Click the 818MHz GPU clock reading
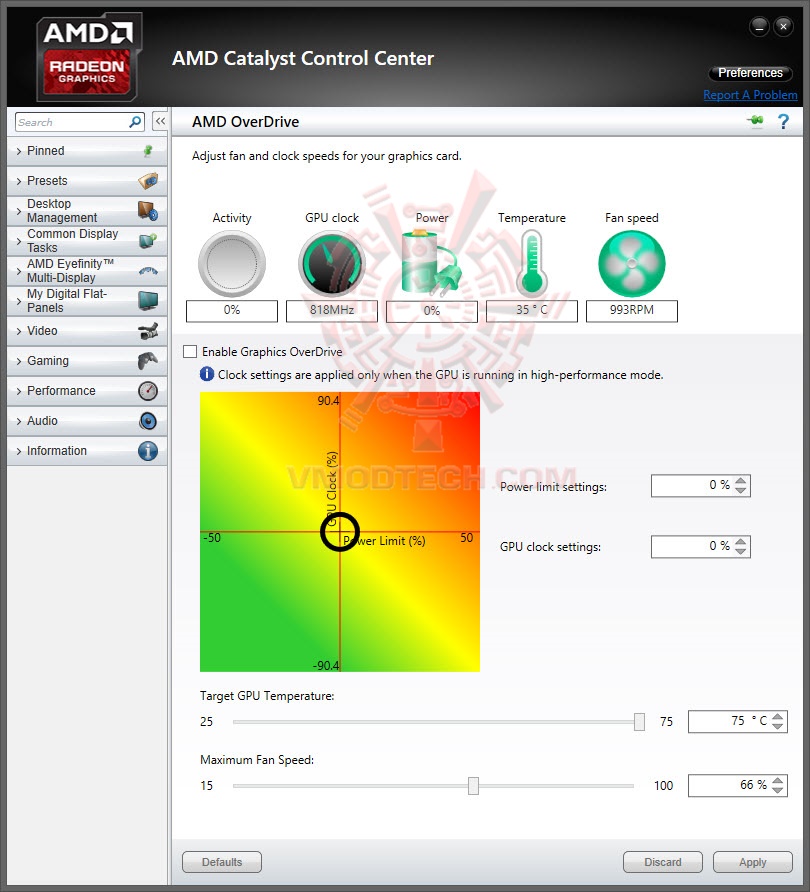 tap(332, 311)
